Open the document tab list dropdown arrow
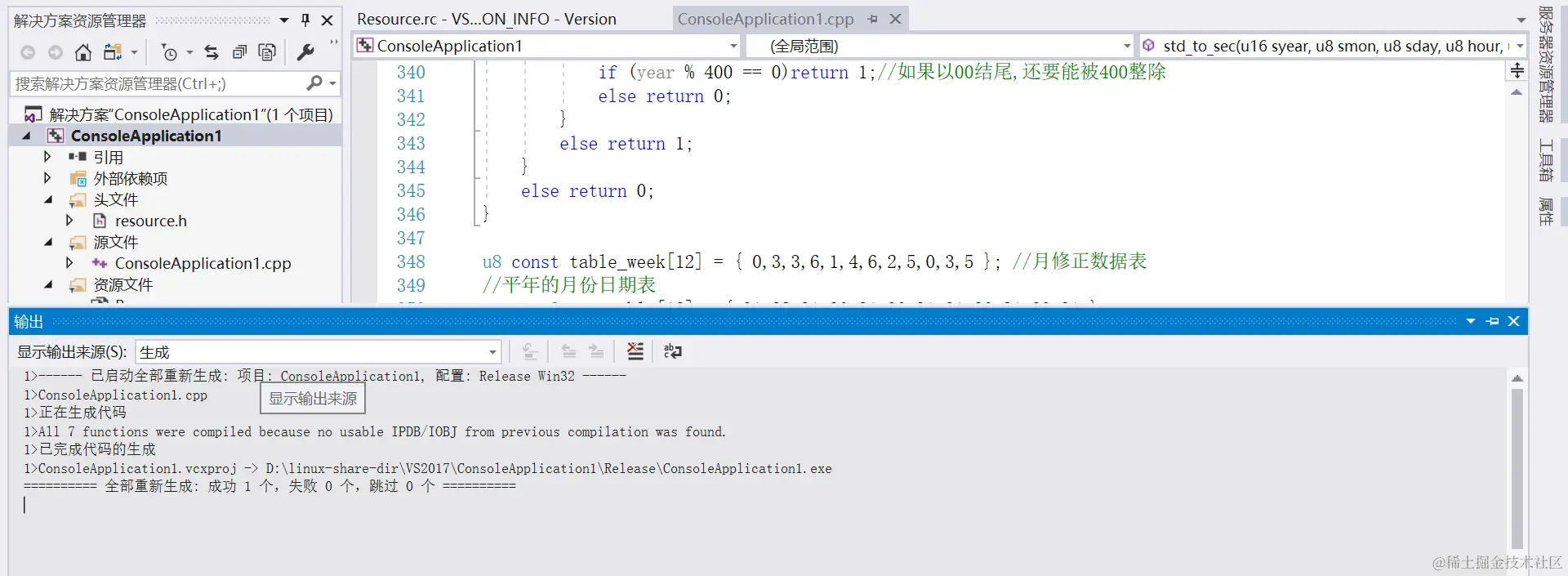Image resolution: width=1568 pixels, height=576 pixels. click(x=1521, y=20)
